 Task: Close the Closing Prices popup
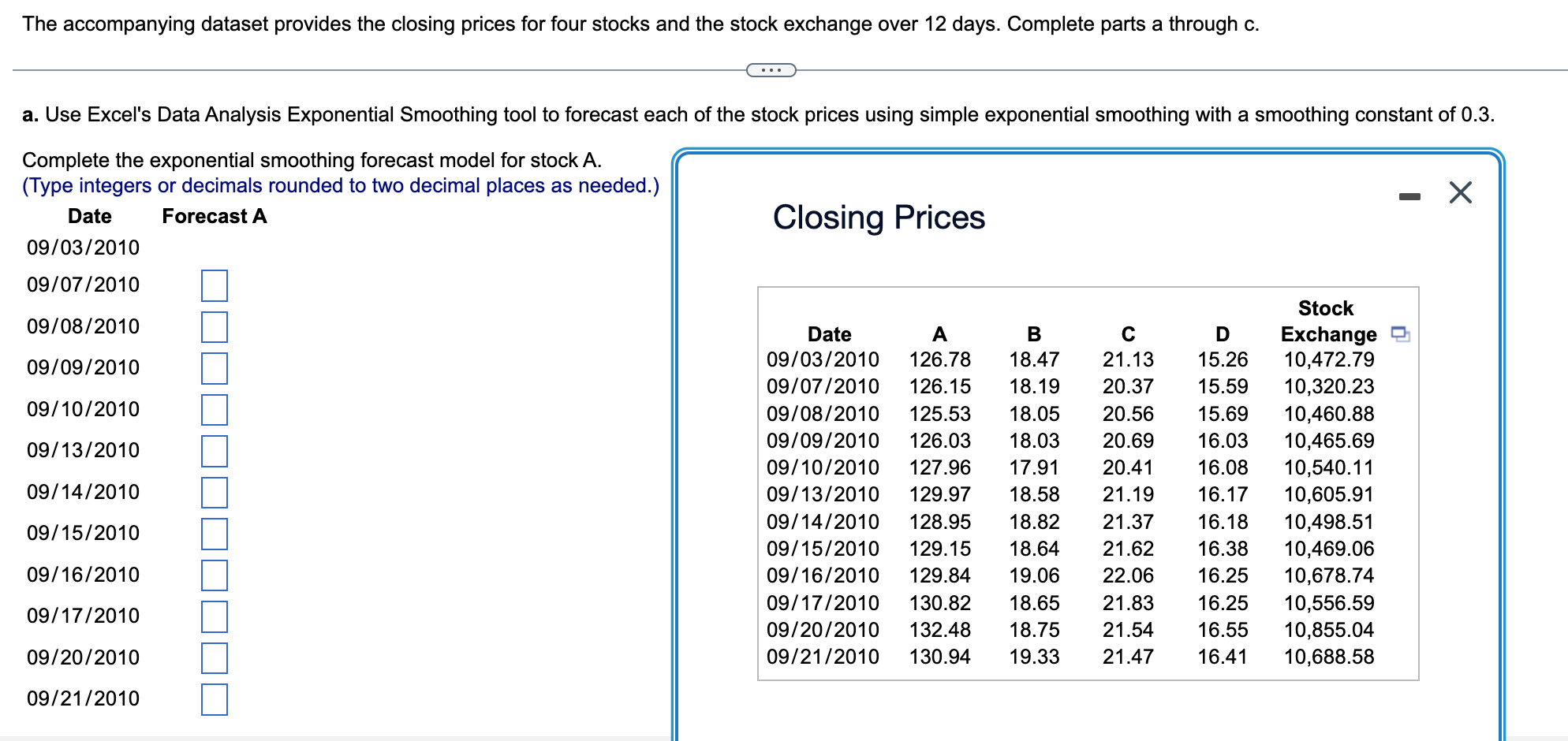(1458, 192)
